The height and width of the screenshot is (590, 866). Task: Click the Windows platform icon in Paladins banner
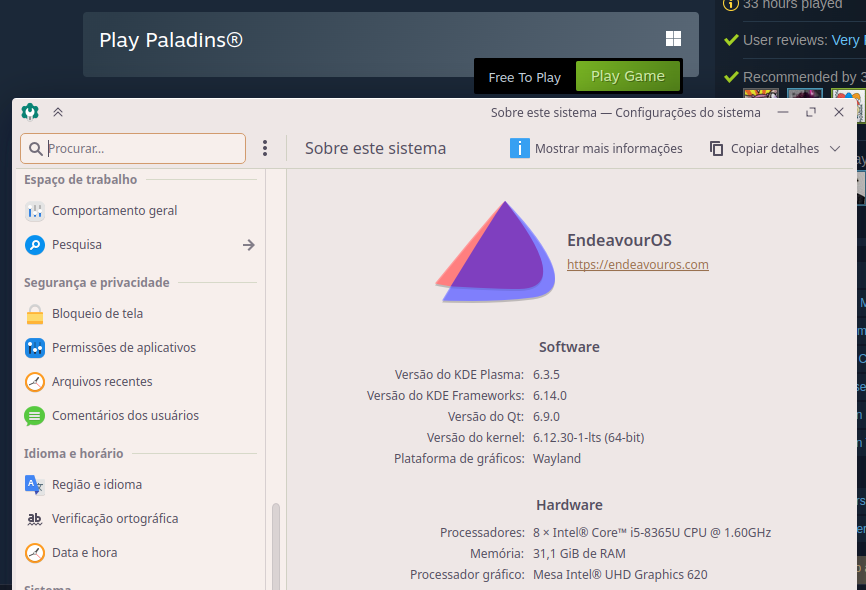673,39
